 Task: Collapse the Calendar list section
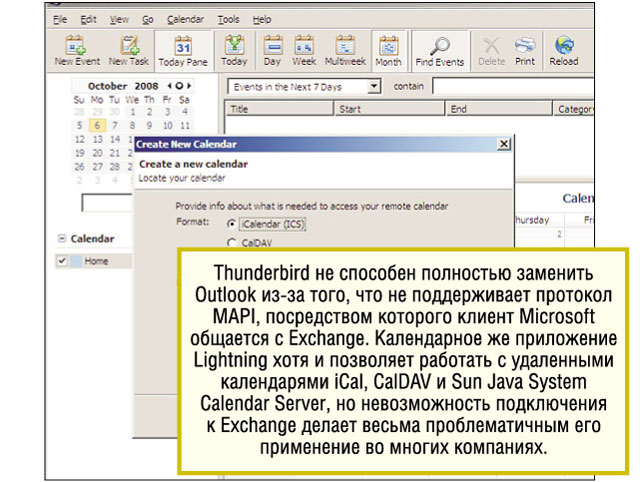[62, 238]
